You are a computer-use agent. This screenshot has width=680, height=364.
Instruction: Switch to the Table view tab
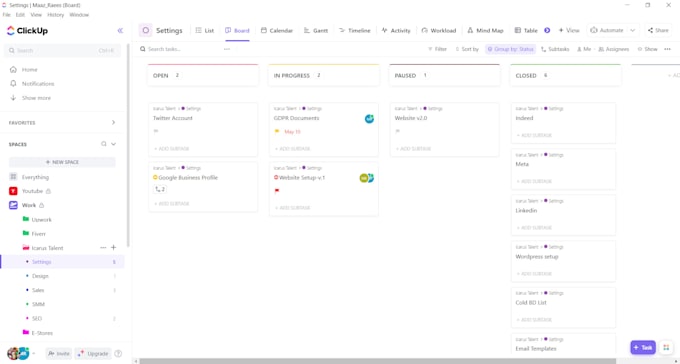(526, 31)
